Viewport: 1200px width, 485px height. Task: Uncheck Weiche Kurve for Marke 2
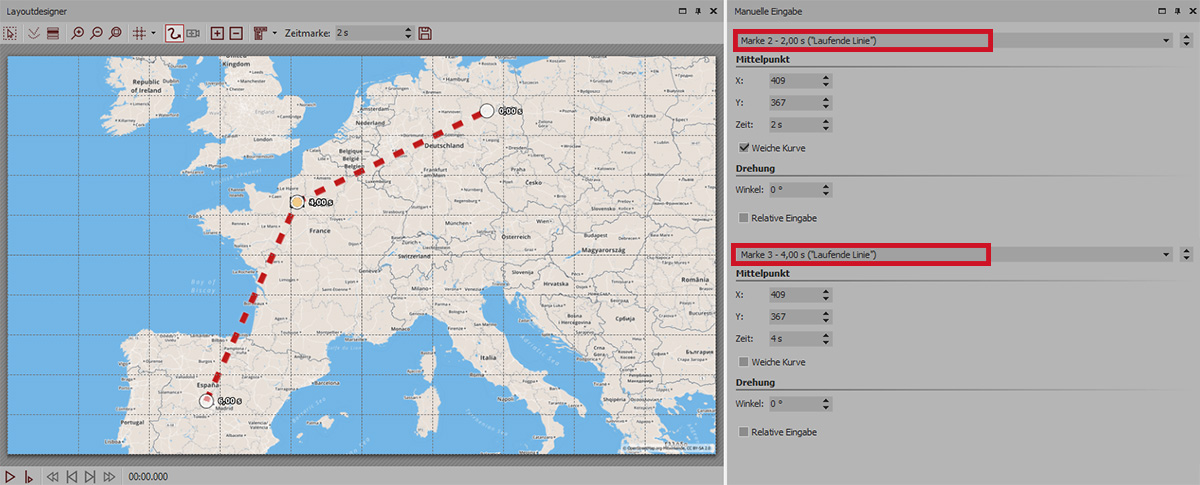click(744, 147)
